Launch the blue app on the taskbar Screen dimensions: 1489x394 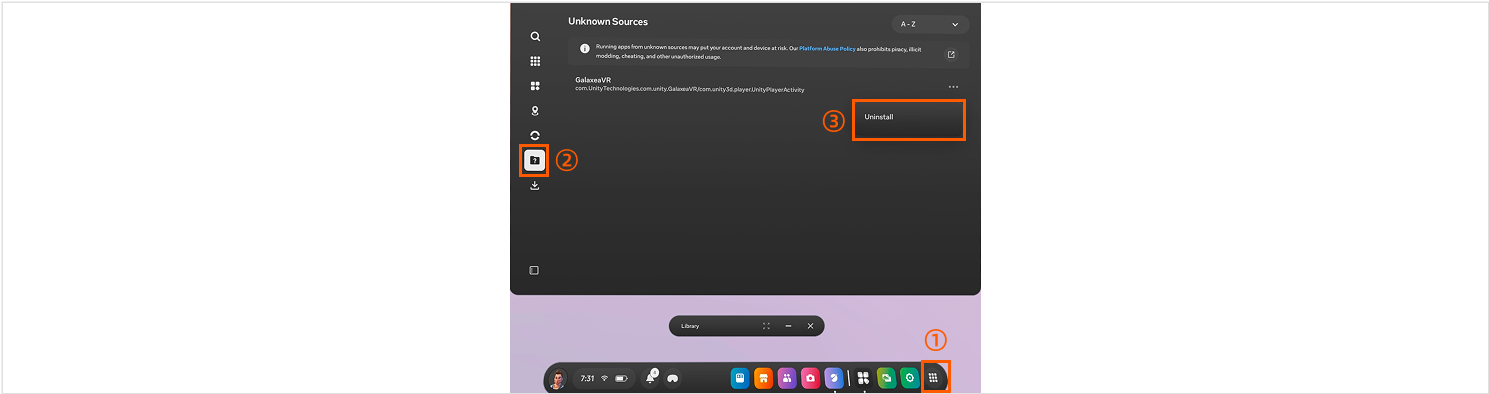coord(740,379)
